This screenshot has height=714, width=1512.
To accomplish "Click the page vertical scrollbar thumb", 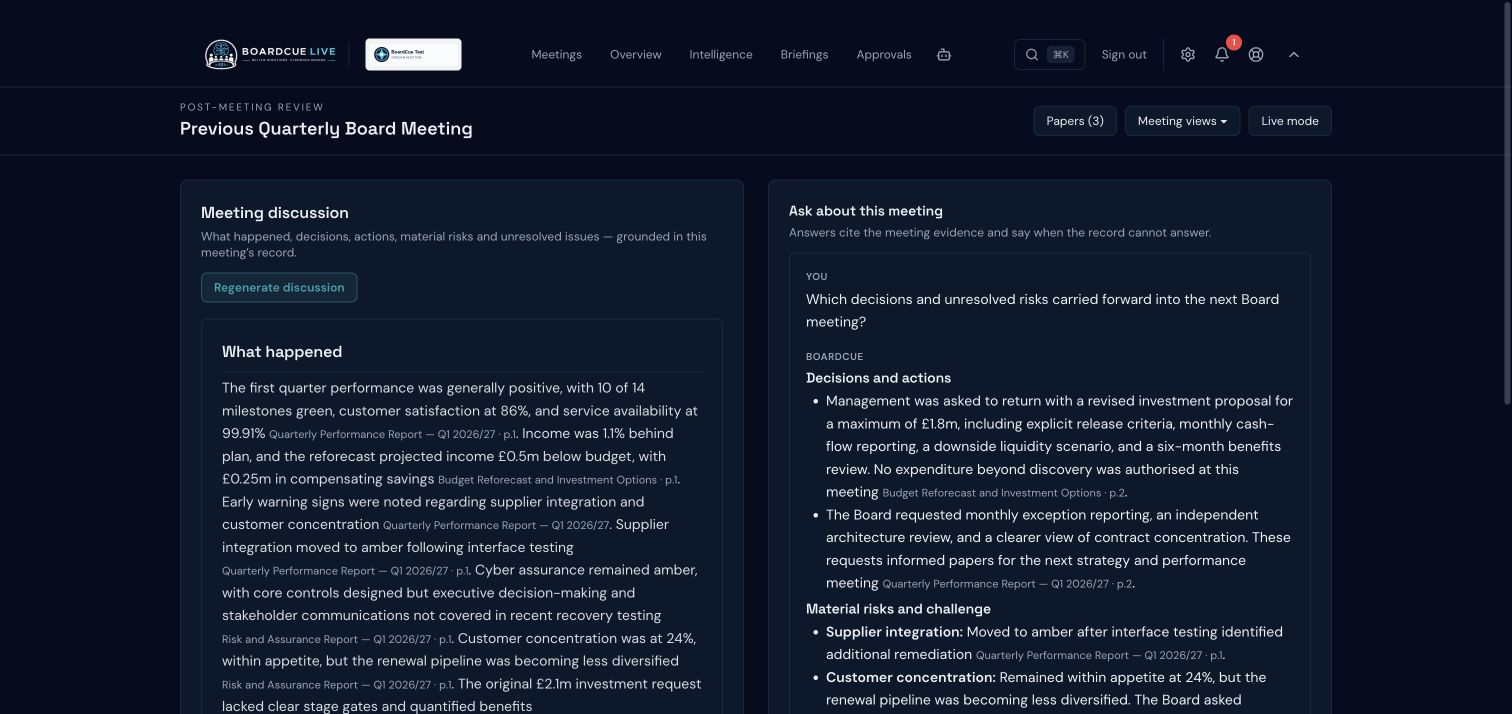I will click(x=1507, y=205).
